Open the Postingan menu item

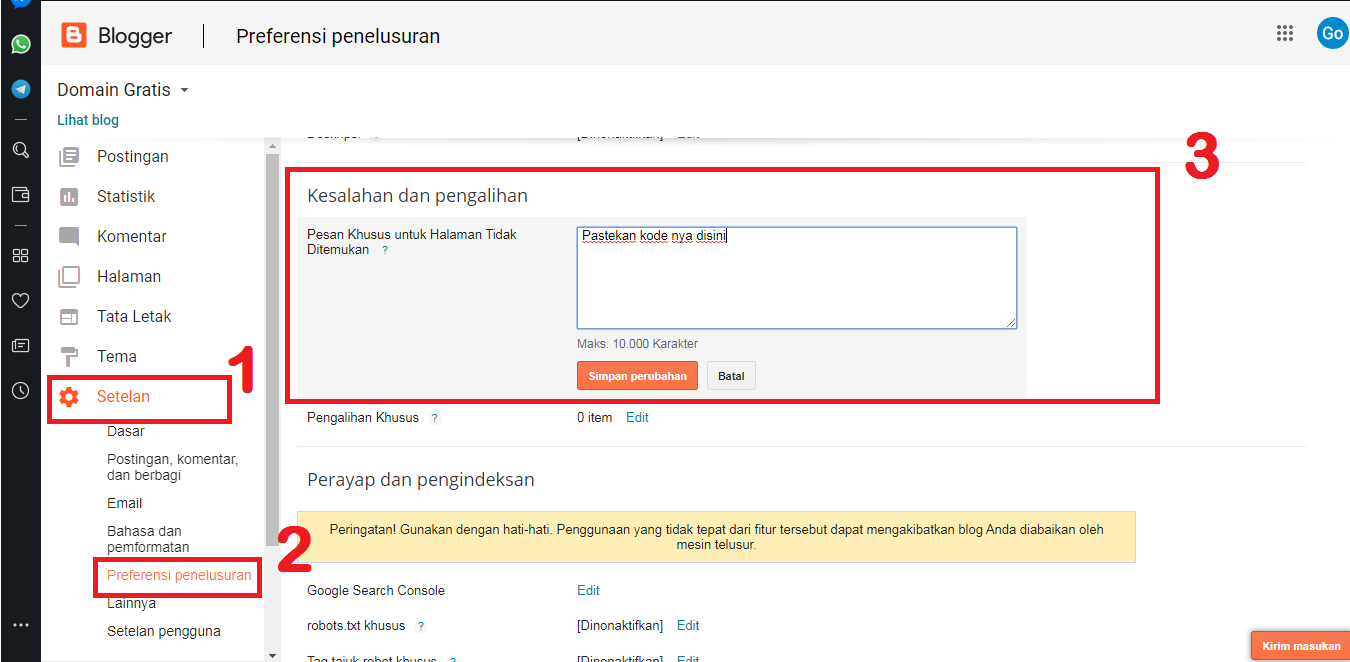coord(132,157)
